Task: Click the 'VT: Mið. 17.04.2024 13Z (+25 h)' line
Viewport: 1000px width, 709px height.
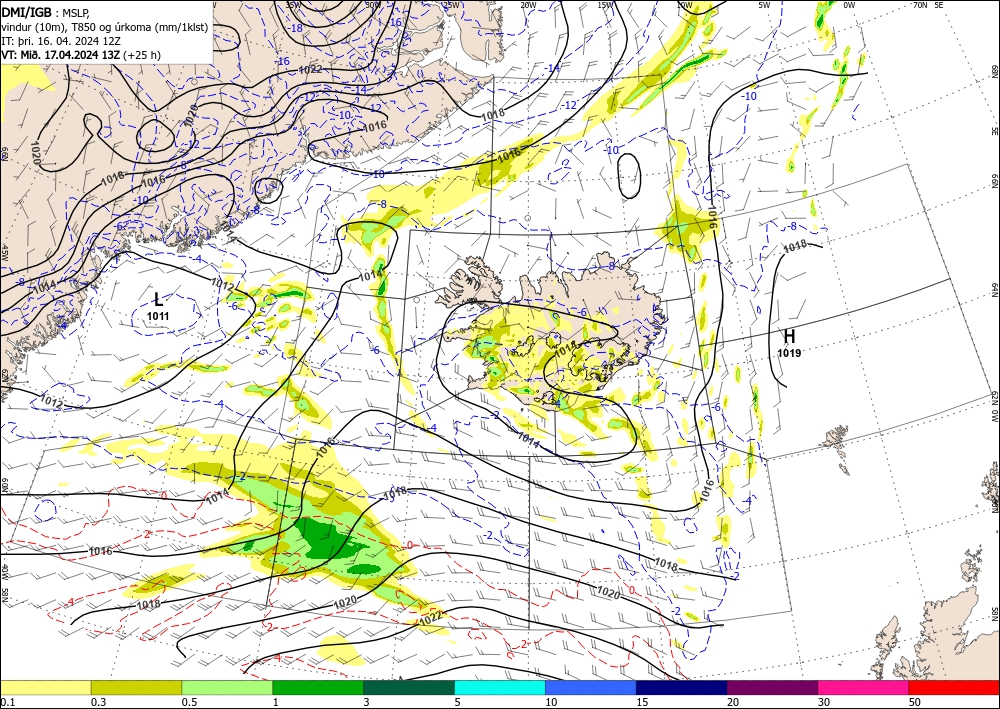Action: click(x=81, y=55)
